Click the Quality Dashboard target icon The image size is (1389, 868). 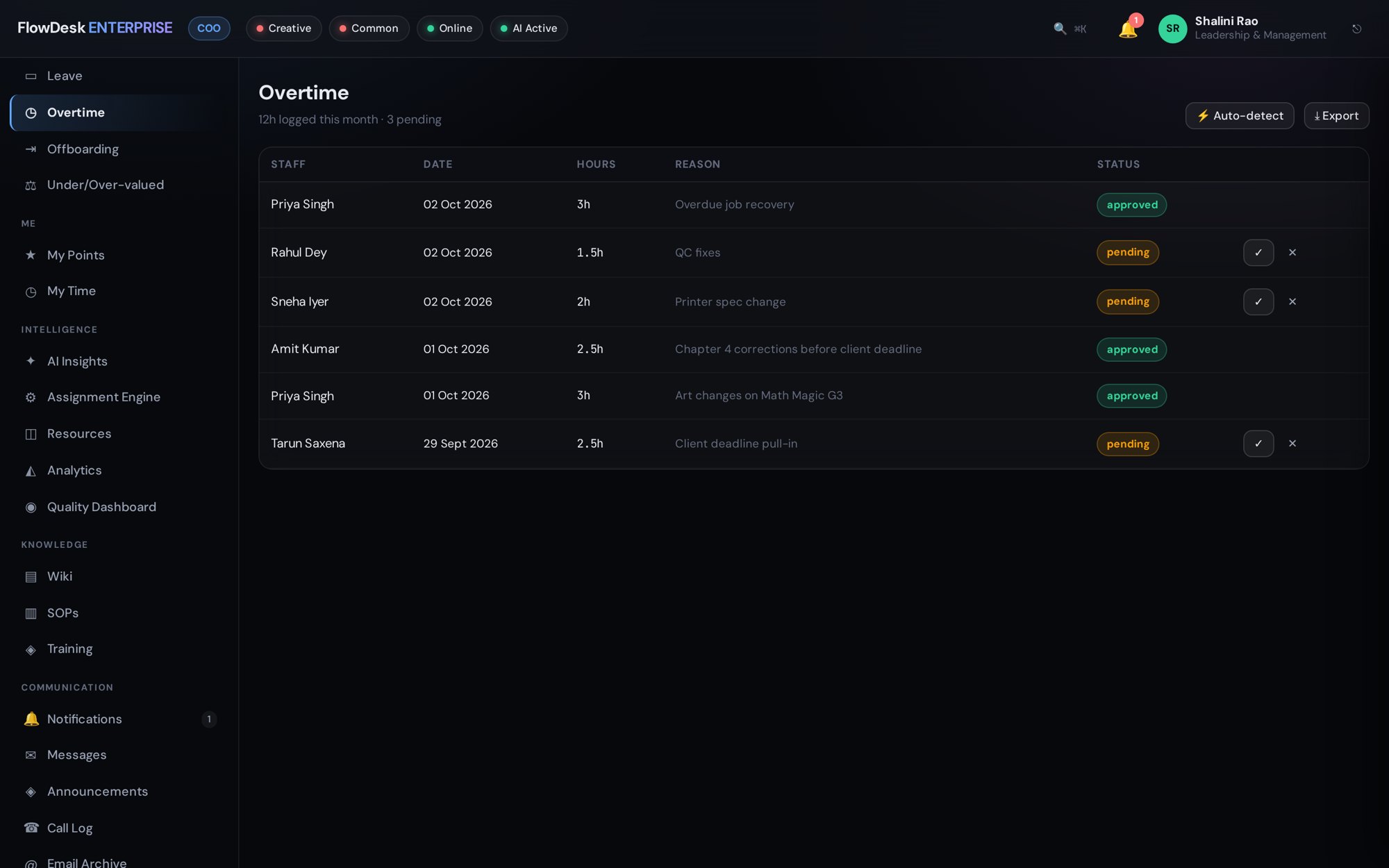pos(31,508)
